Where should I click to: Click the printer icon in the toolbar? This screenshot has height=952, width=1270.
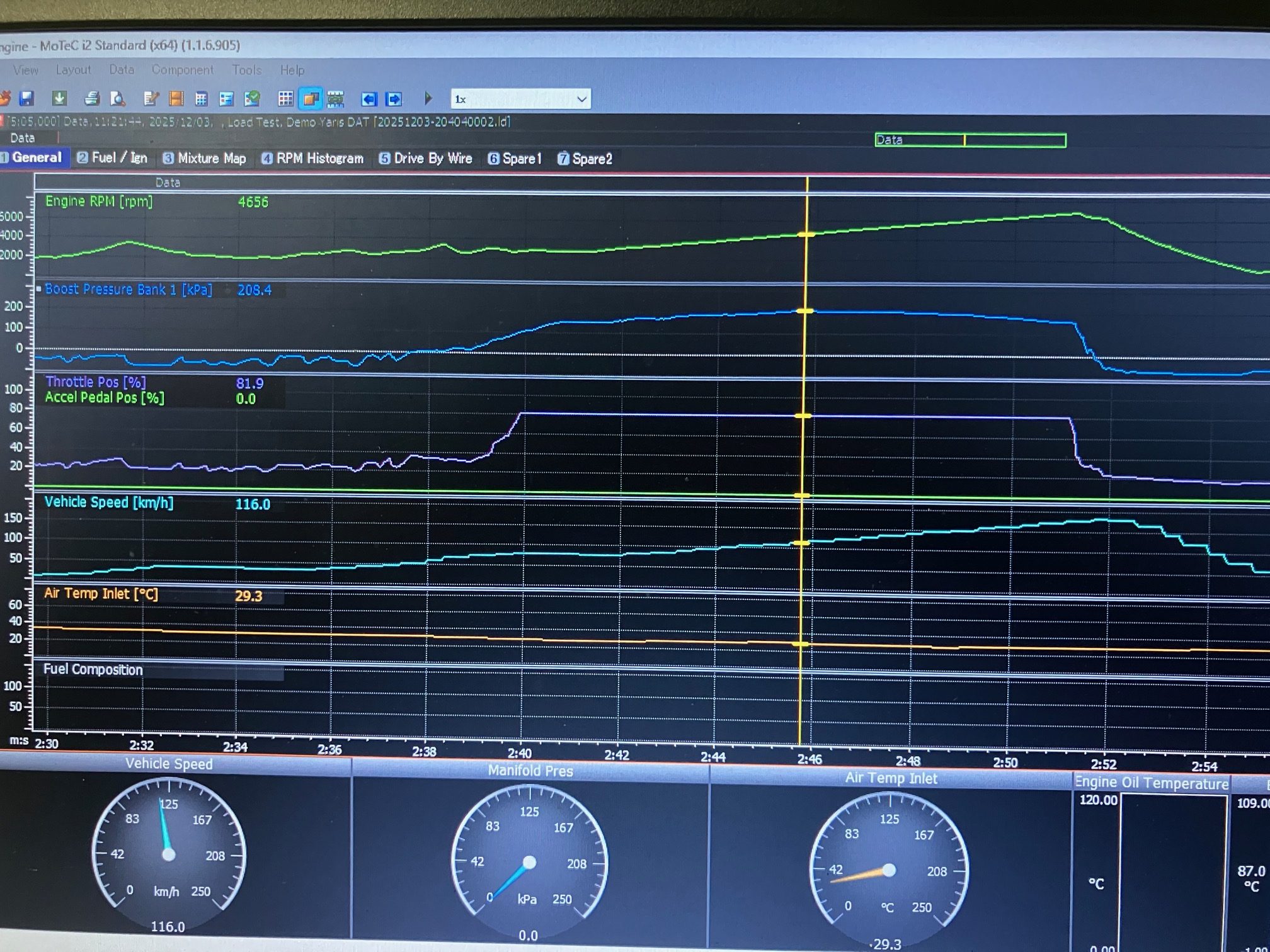coord(92,98)
